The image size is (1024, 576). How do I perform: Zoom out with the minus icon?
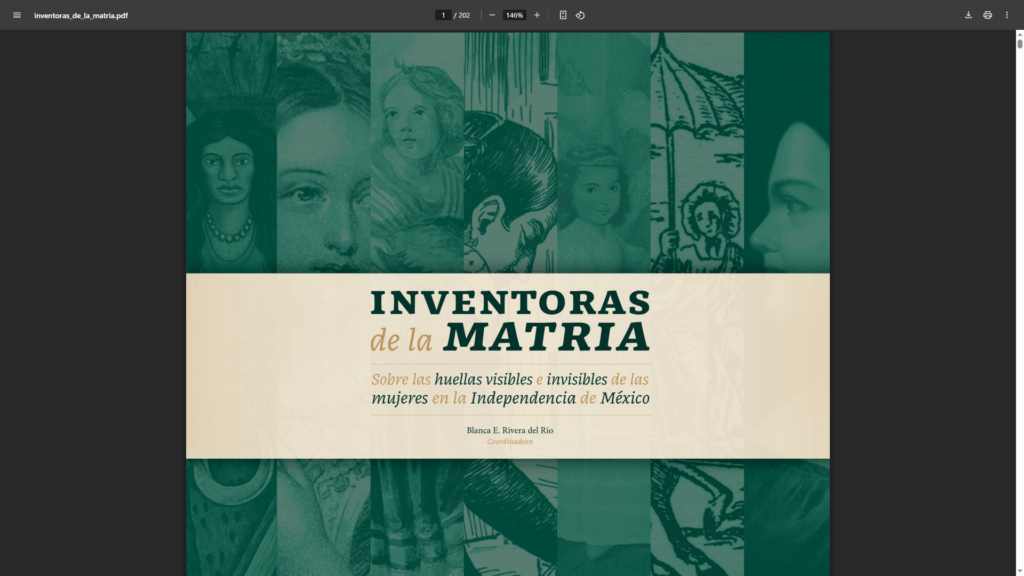[x=492, y=15]
